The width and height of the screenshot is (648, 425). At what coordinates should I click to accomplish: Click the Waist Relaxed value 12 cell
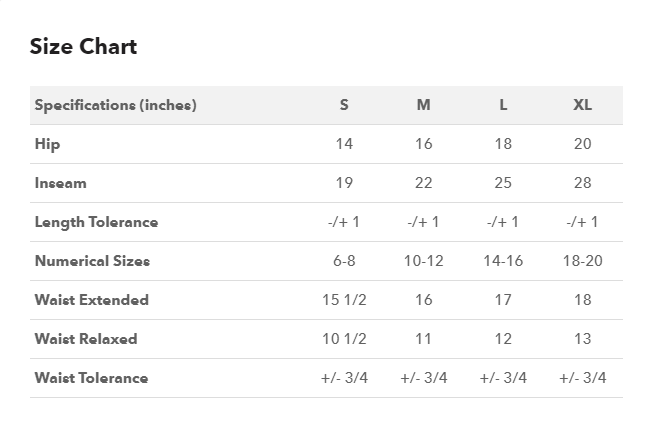pyautogui.click(x=503, y=339)
